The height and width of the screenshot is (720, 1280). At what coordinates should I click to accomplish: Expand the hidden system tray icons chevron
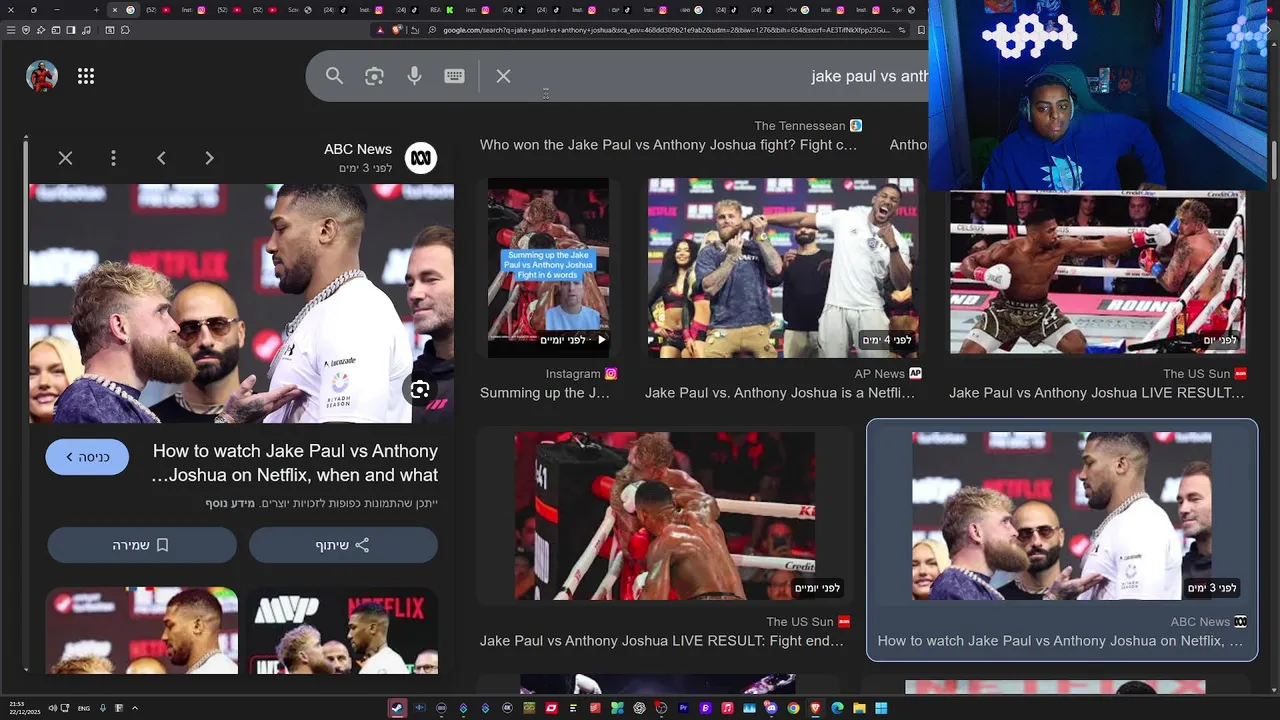[x=134, y=708]
